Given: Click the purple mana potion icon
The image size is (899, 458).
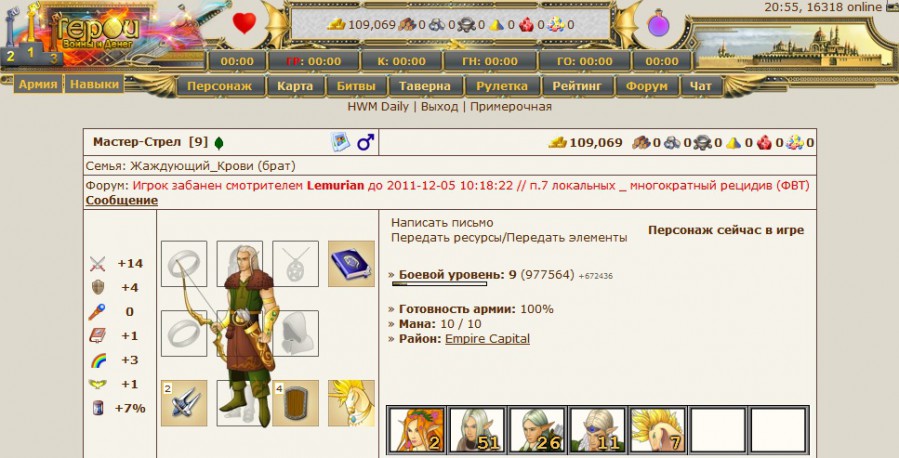Looking at the screenshot, I should click(x=658, y=24).
